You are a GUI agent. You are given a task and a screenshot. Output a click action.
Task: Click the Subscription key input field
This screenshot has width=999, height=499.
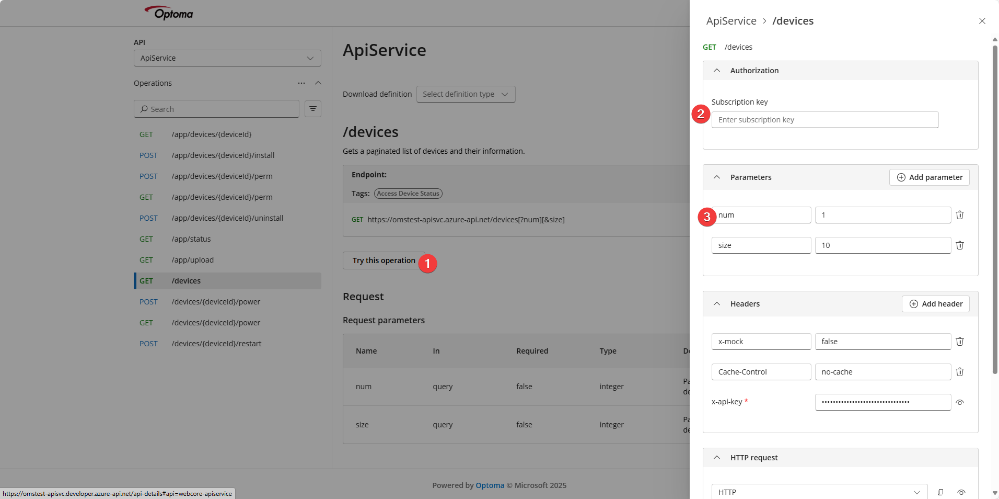click(824, 120)
